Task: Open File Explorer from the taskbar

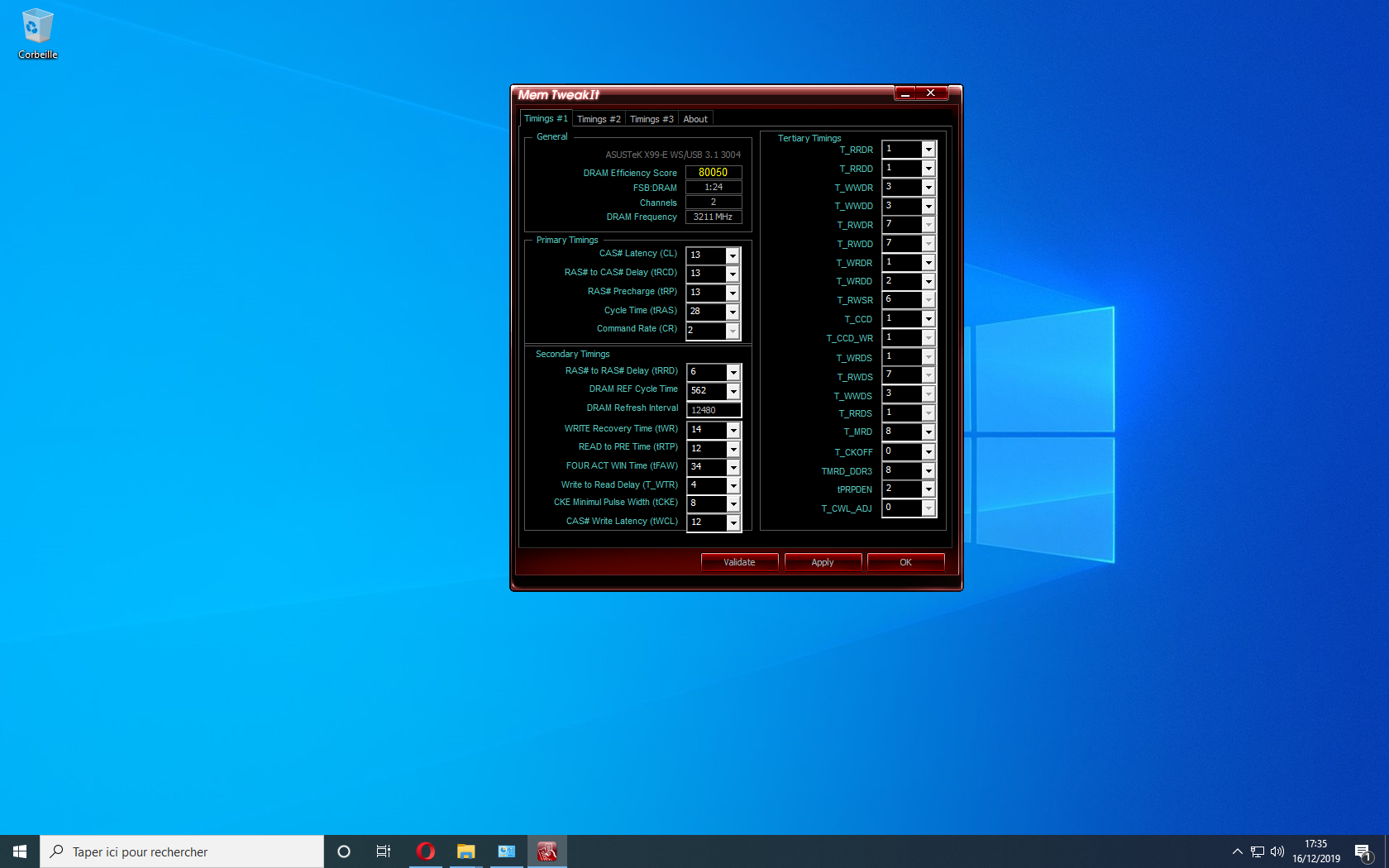Action: tap(465, 851)
